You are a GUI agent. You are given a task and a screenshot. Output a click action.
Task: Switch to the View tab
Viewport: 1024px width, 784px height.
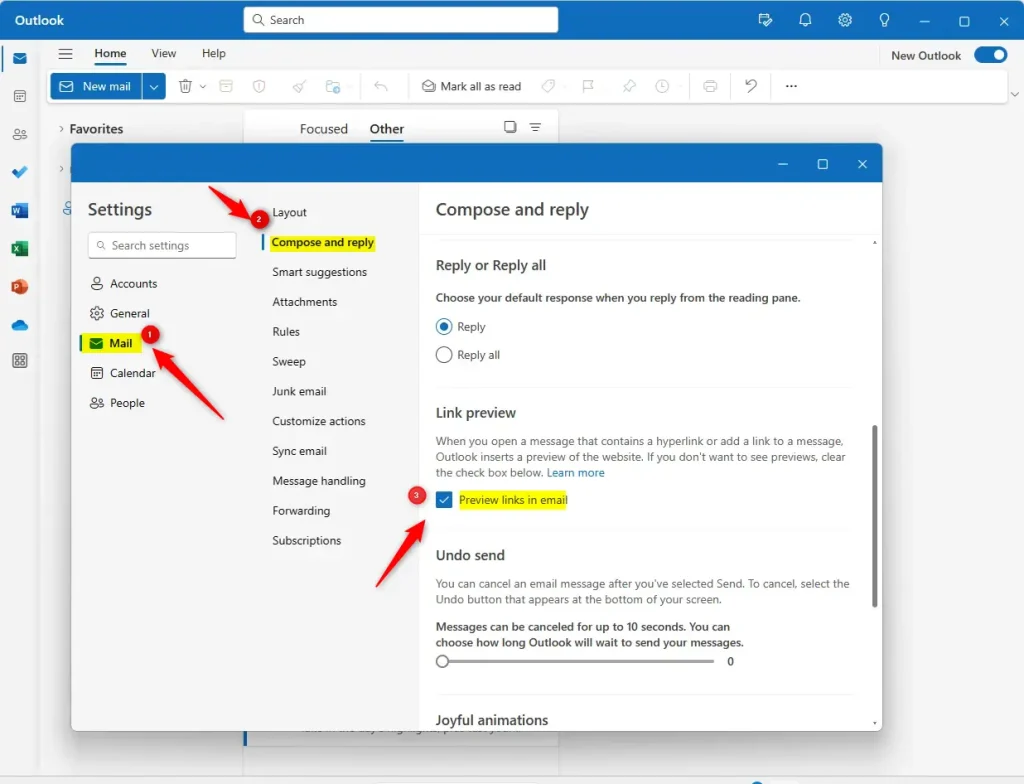click(x=163, y=54)
